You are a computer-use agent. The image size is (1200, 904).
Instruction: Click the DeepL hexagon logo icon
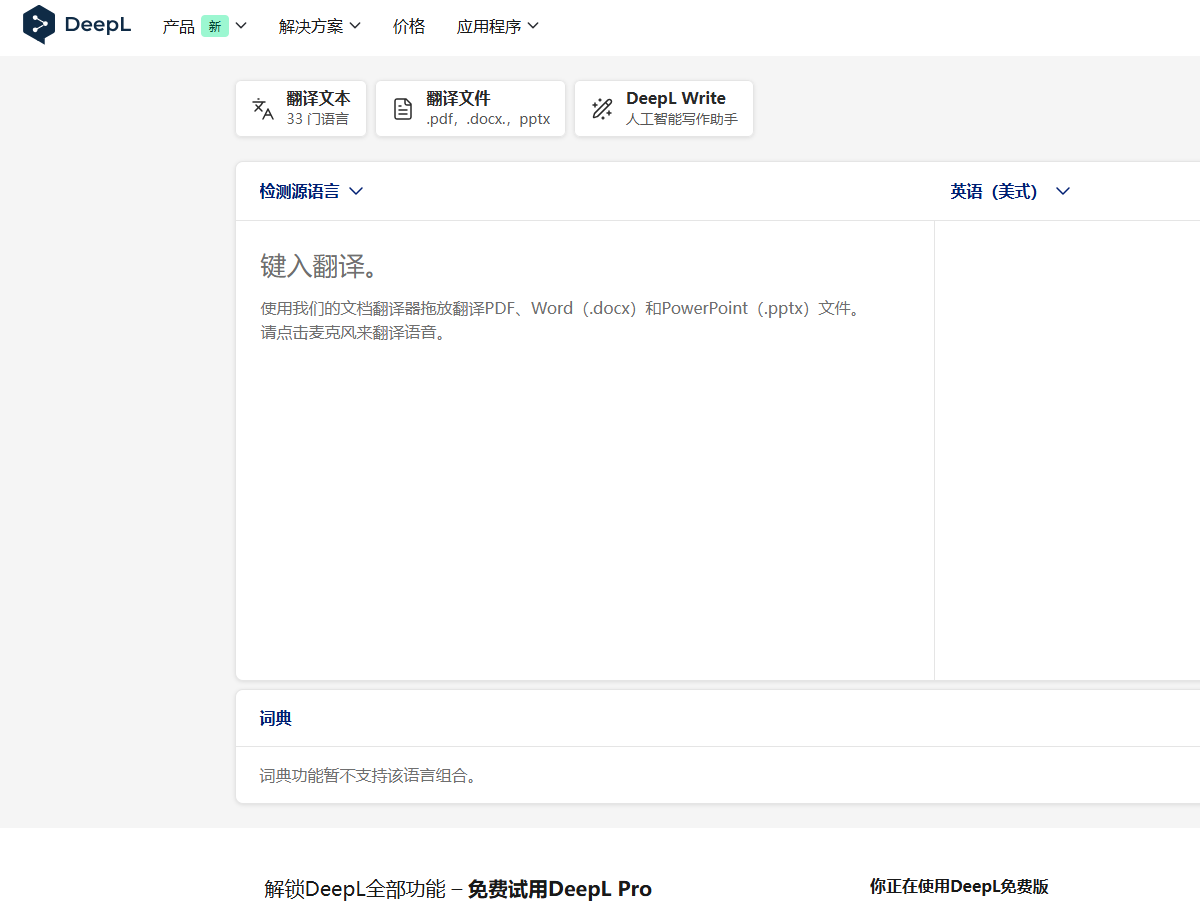[39, 25]
